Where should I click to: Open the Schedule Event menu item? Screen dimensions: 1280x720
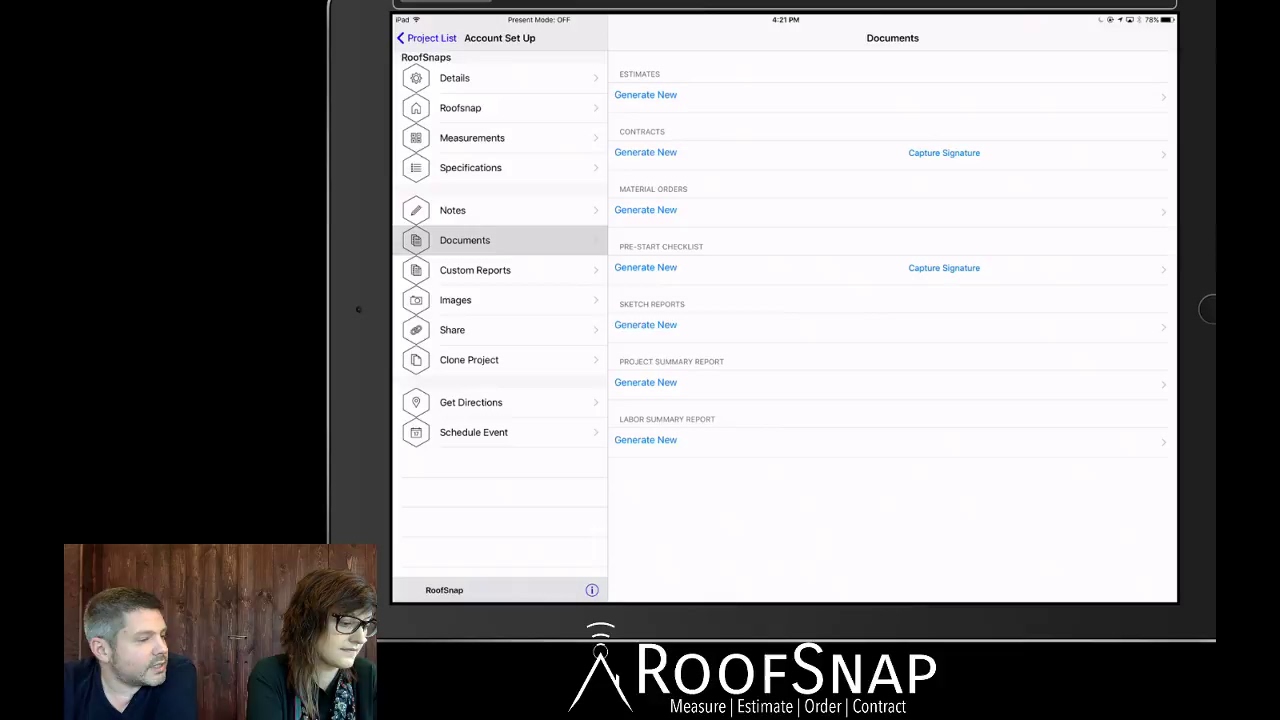click(x=500, y=432)
